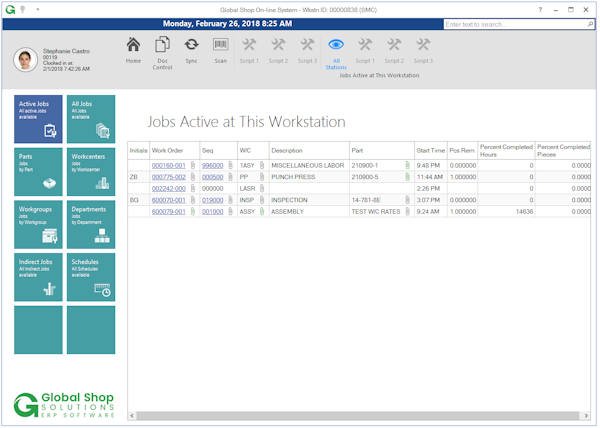Click green paperclip next to part 210900-1
This screenshot has height=428, width=600.
pyautogui.click(x=408, y=165)
